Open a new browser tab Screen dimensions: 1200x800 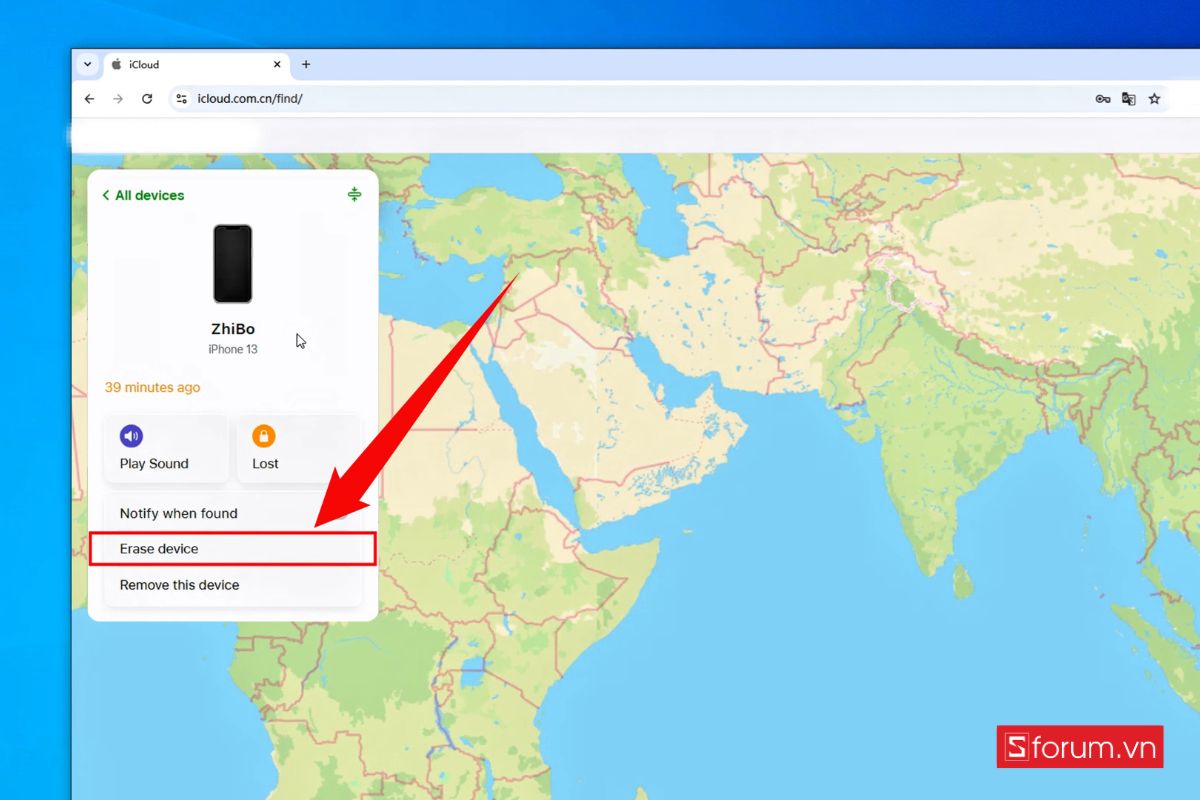pyautogui.click(x=306, y=64)
